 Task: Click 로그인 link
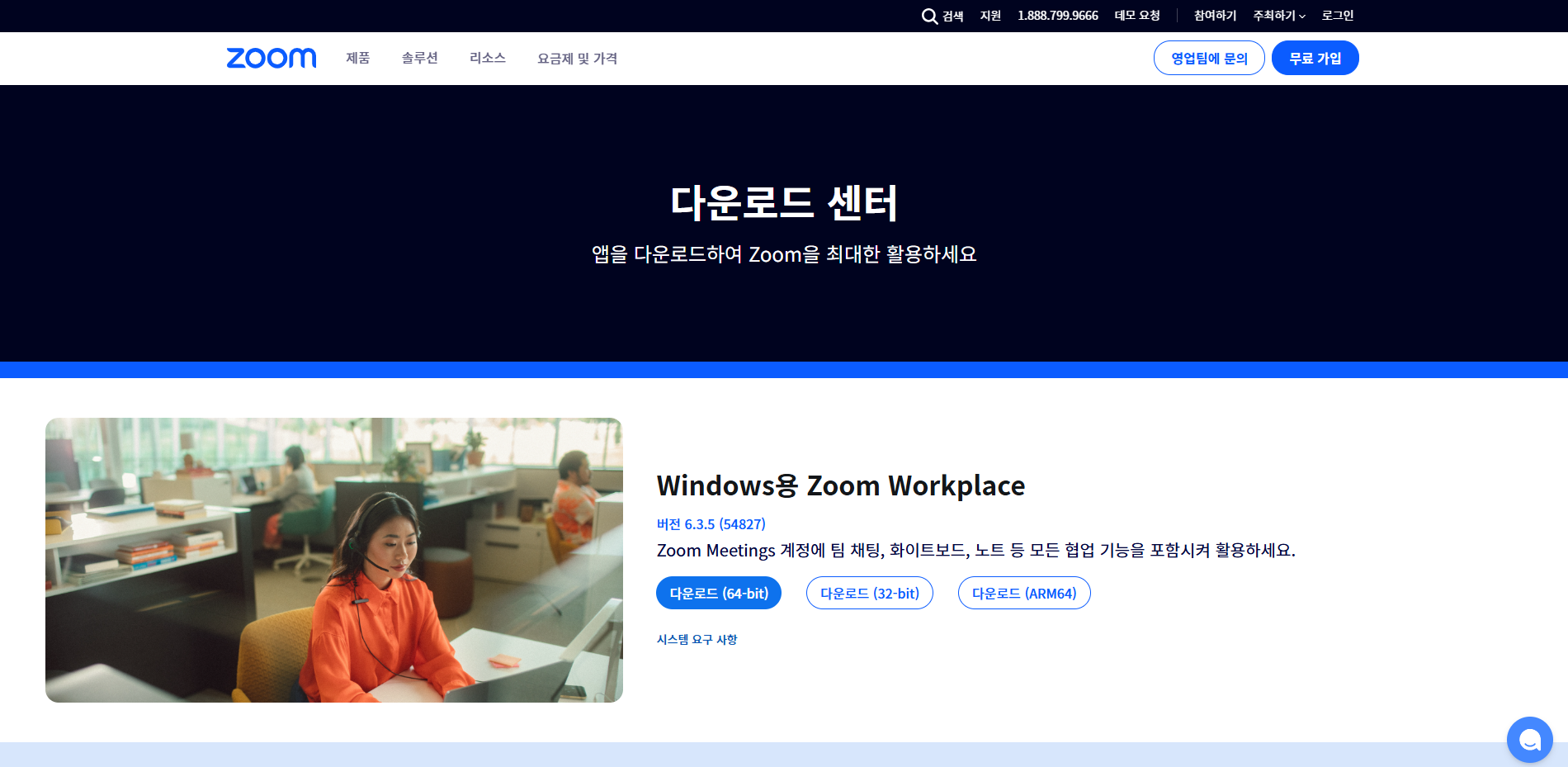point(1337,16)
